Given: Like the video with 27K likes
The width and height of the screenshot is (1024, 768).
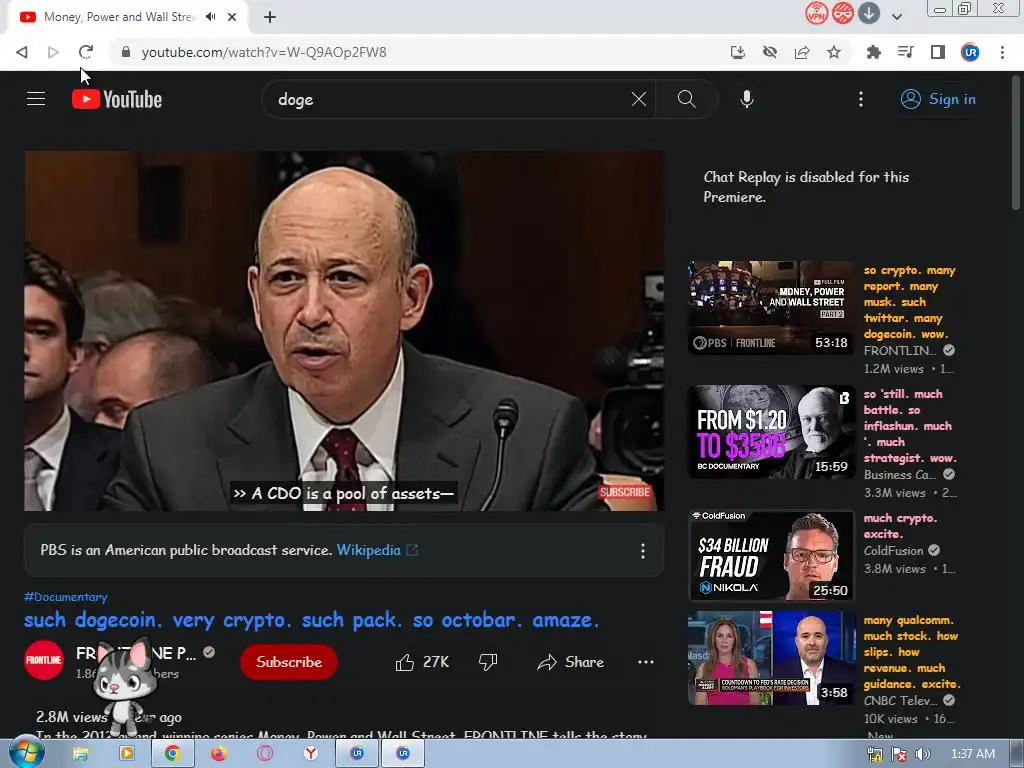Looking at the screenshot, I should pyautogui.click(x=422, y=662).
